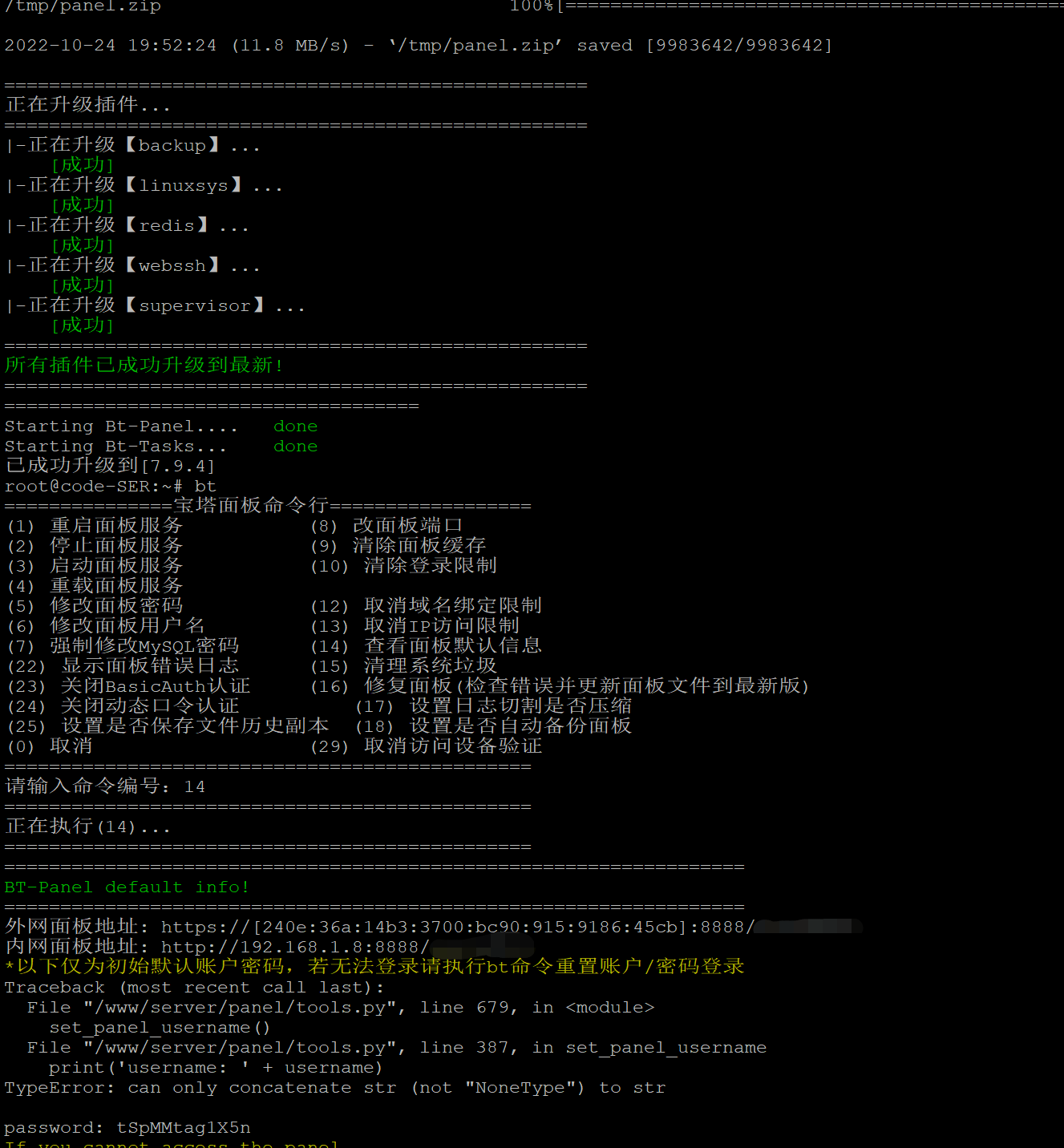Click green 'BT-Panel default info!' text

(127, 887)
